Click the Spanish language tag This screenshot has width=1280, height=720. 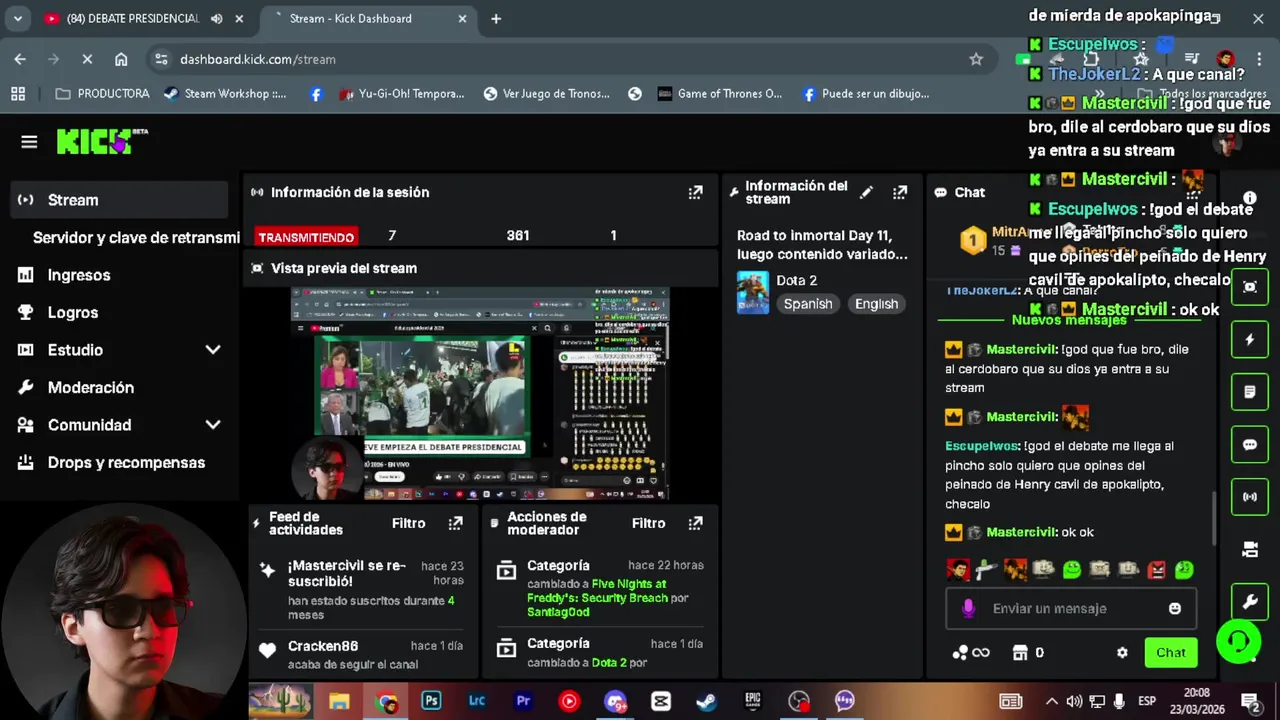(808, 304)
